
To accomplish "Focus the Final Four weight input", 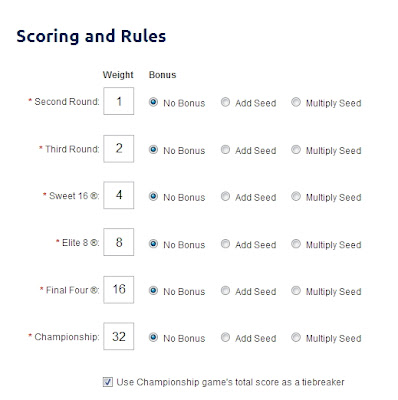I will [x=119, y=290].
